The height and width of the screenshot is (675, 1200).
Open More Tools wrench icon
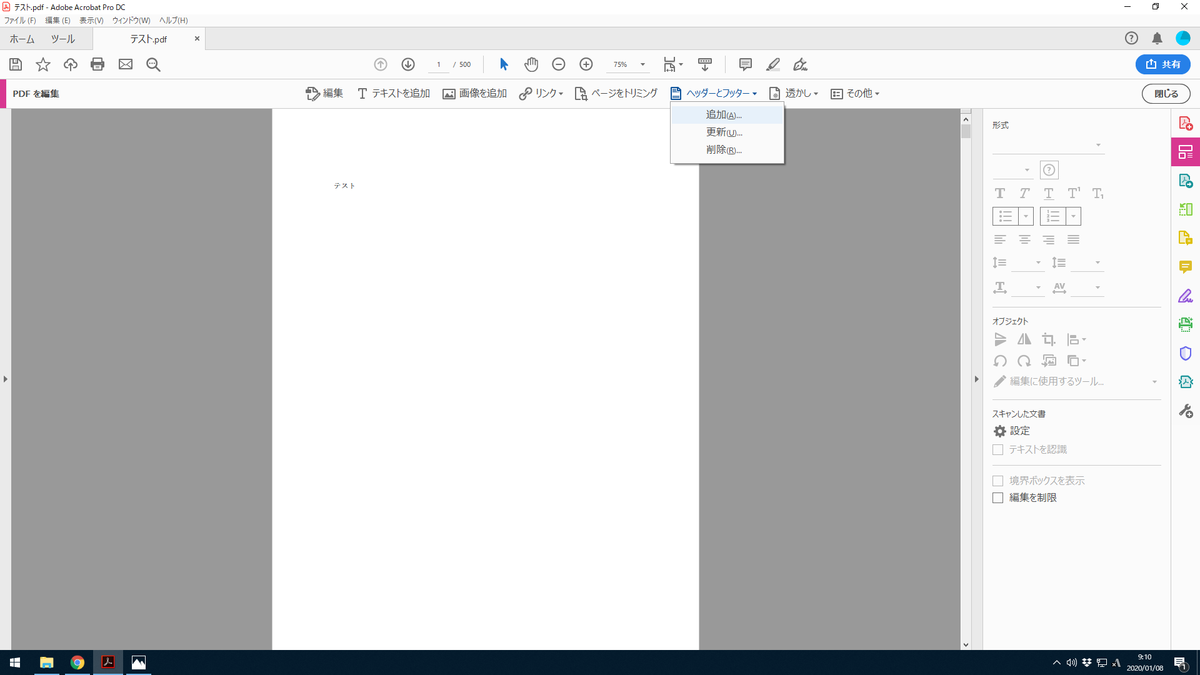coord(1186,411)
